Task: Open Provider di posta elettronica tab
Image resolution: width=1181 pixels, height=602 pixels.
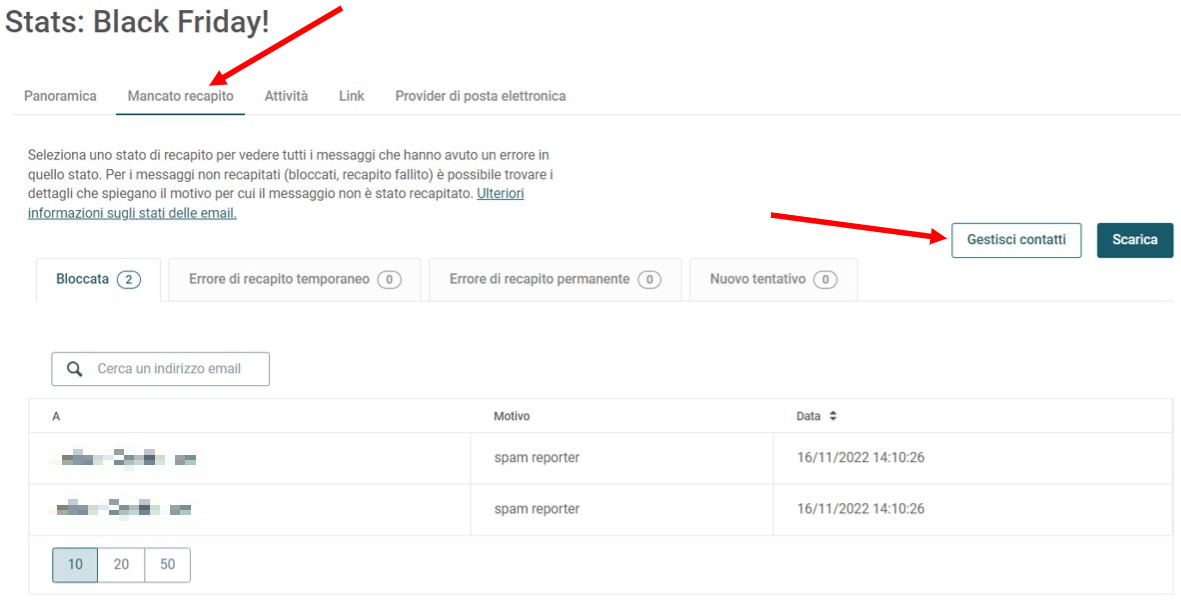Action: (481, 96)
